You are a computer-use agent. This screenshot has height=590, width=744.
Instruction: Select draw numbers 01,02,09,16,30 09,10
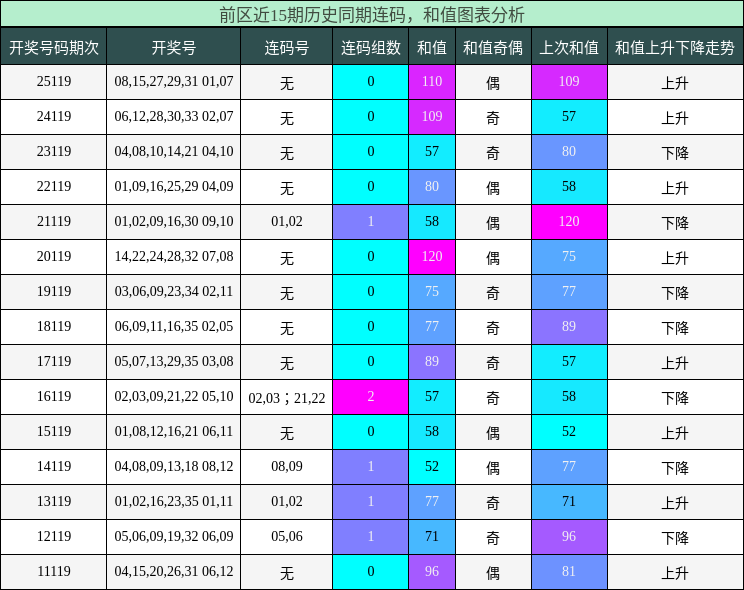(x=174, y=222)
